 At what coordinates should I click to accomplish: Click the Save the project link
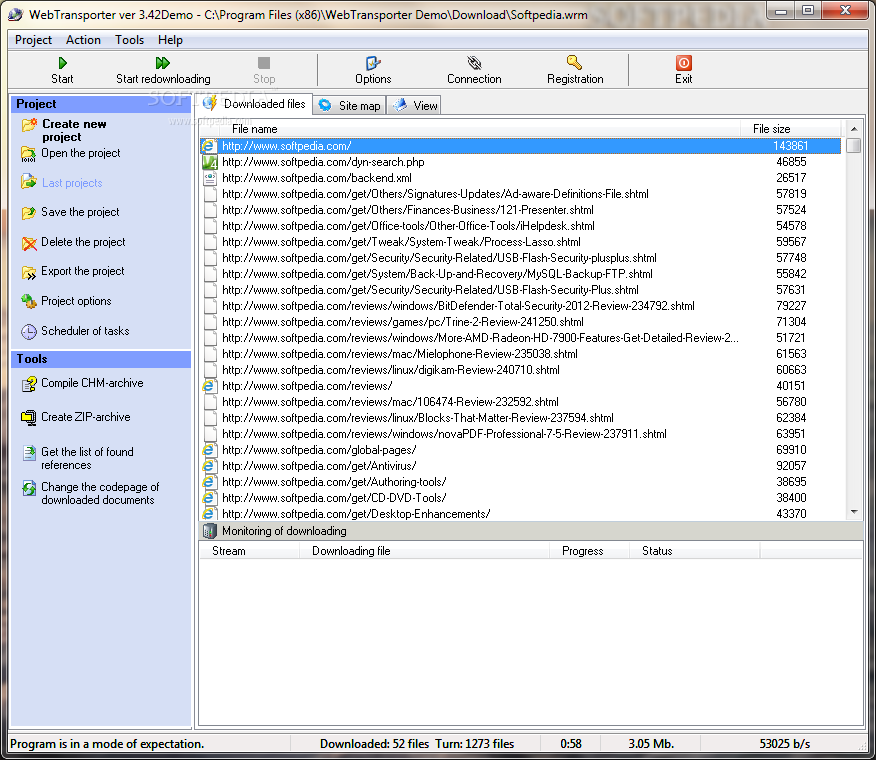80,212
